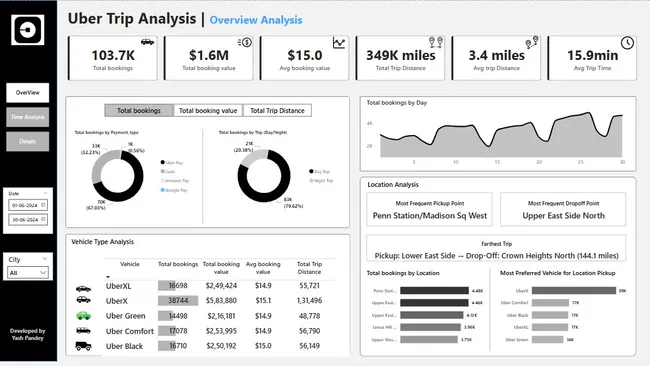Click the Farthest Trip pickup and drop-off text
650x366 pixels.
496,256
